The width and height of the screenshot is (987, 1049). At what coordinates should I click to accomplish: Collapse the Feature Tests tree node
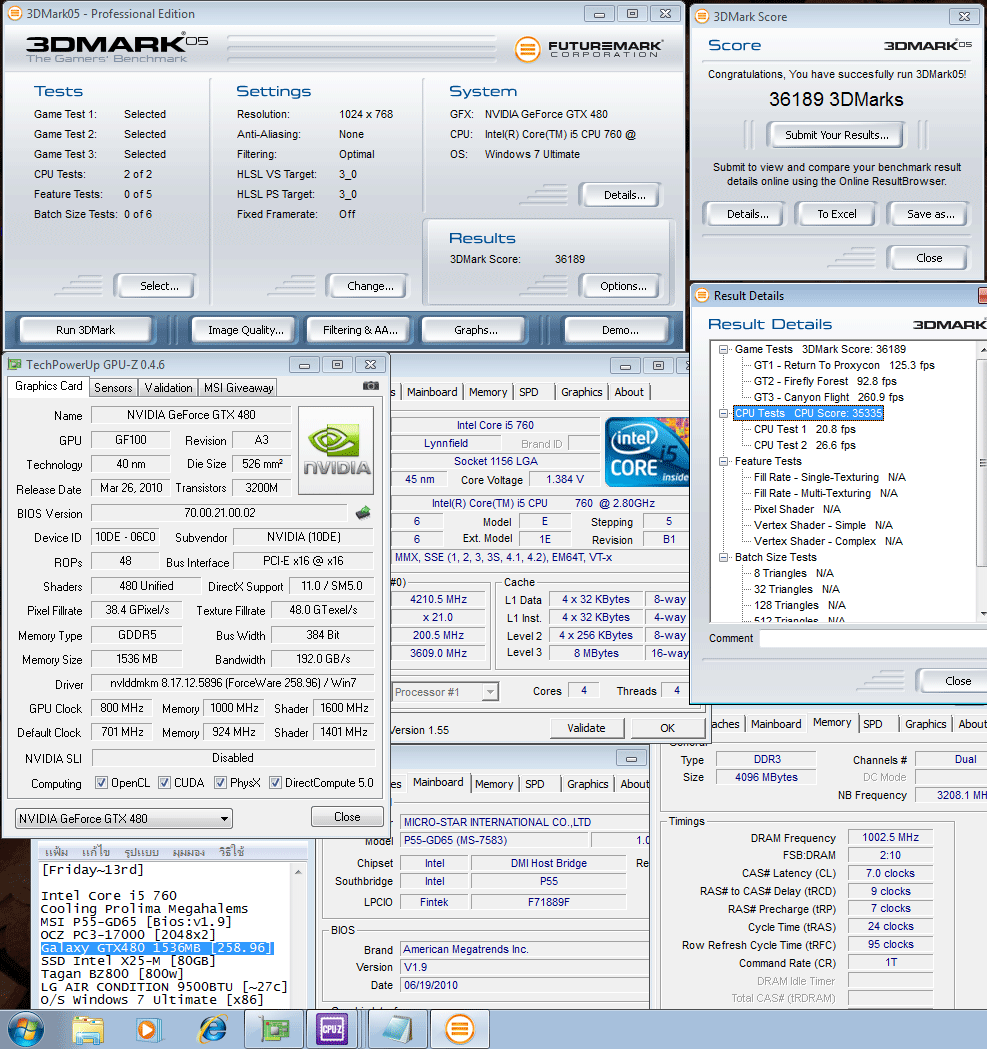pos(723,462)
